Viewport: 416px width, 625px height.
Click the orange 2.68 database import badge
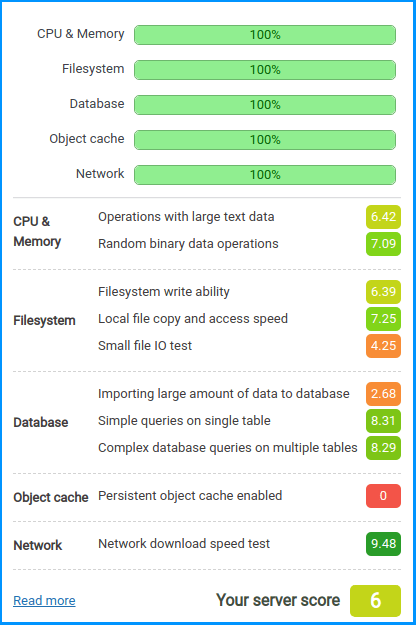coord(383,394)
